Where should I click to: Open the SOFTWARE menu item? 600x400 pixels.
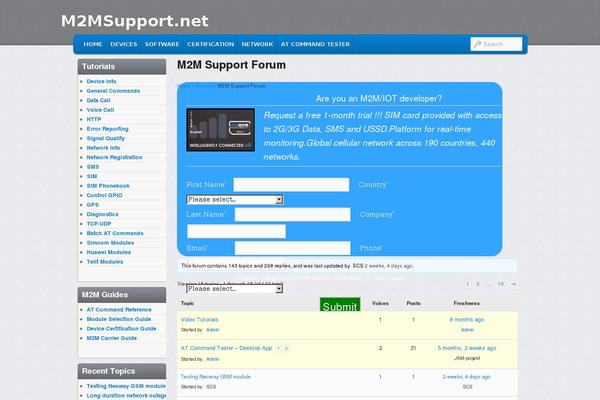162,44
